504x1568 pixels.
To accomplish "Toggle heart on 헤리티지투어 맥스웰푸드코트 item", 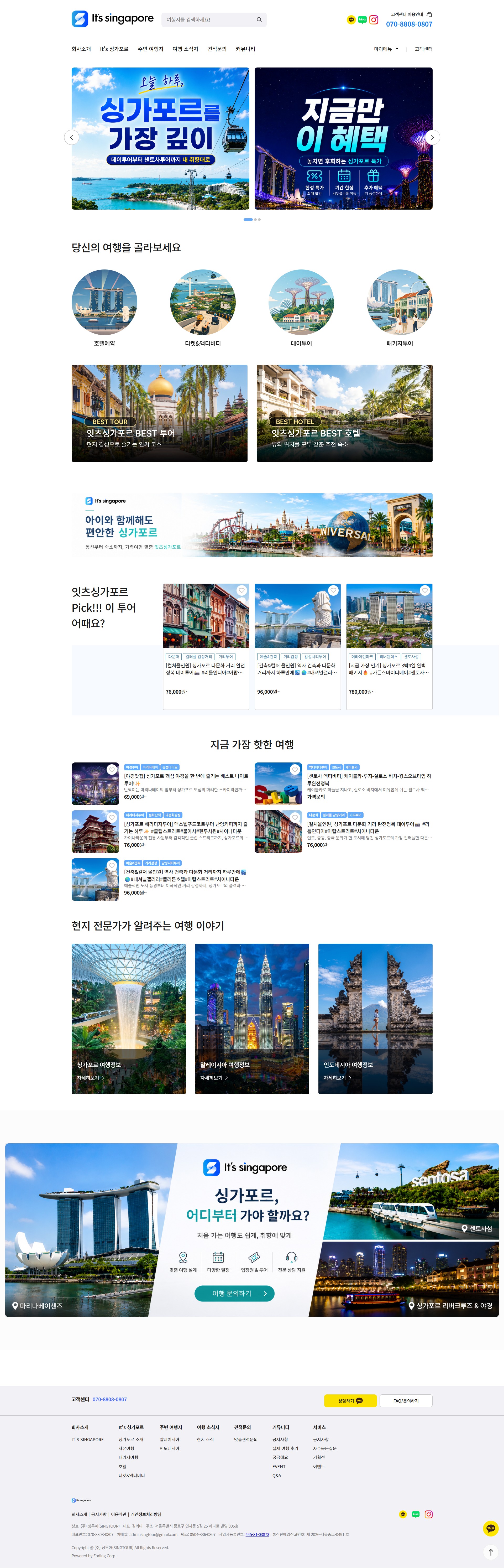I will [x=112, y=817].
